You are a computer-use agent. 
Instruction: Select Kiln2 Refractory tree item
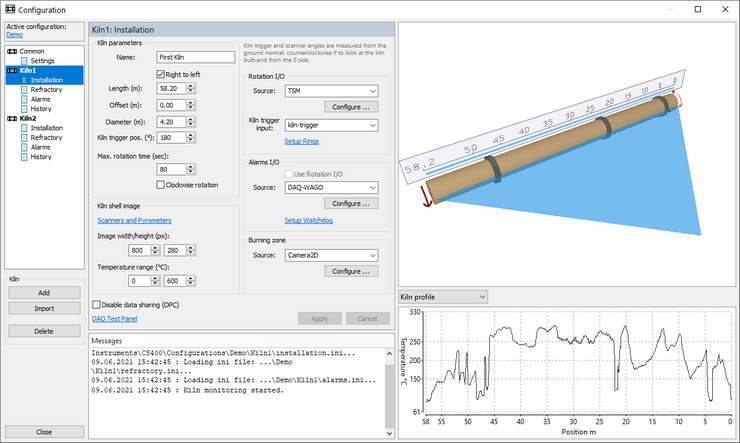[46, 138]
